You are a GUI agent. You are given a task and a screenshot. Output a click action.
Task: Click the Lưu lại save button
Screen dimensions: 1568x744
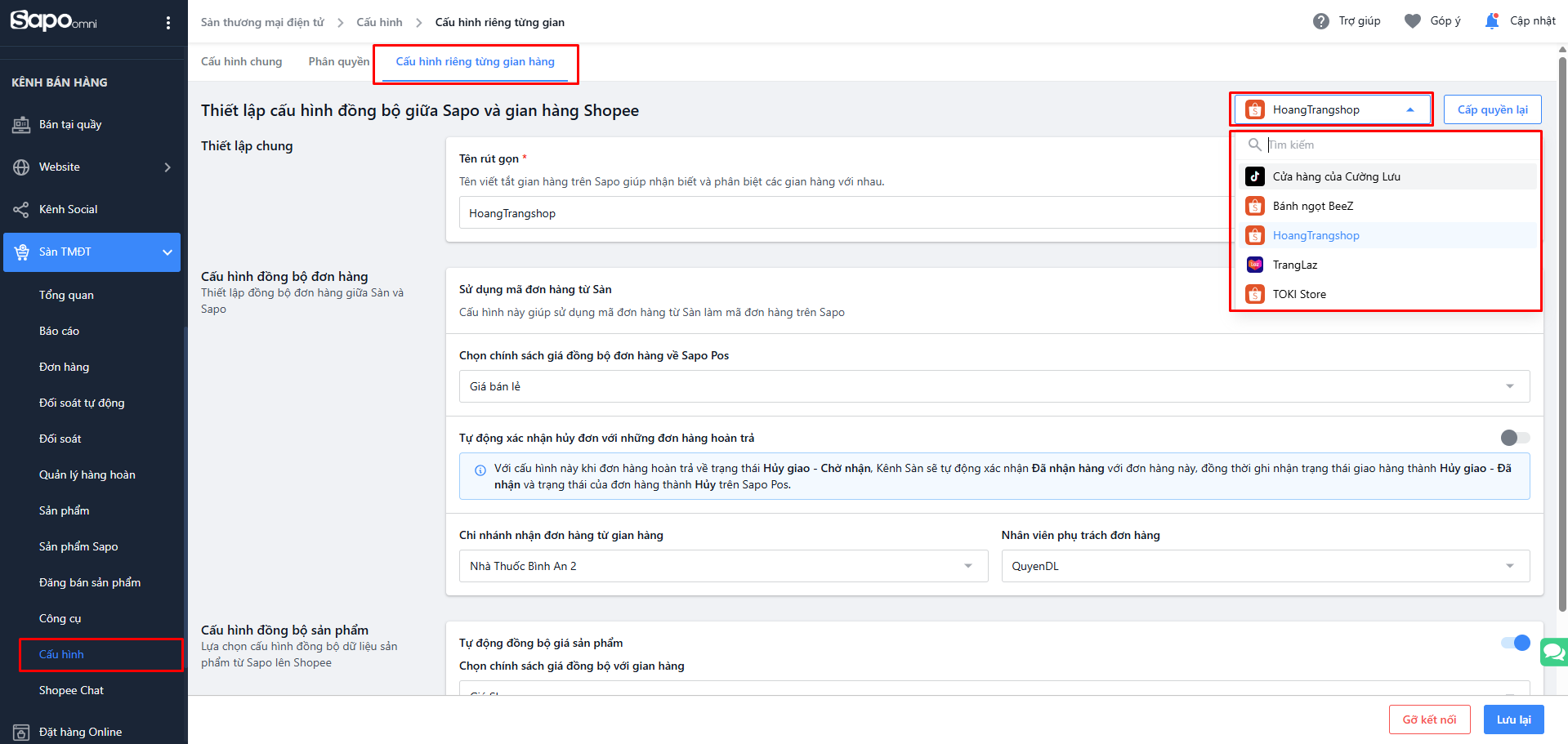[x=1513, y=719]
